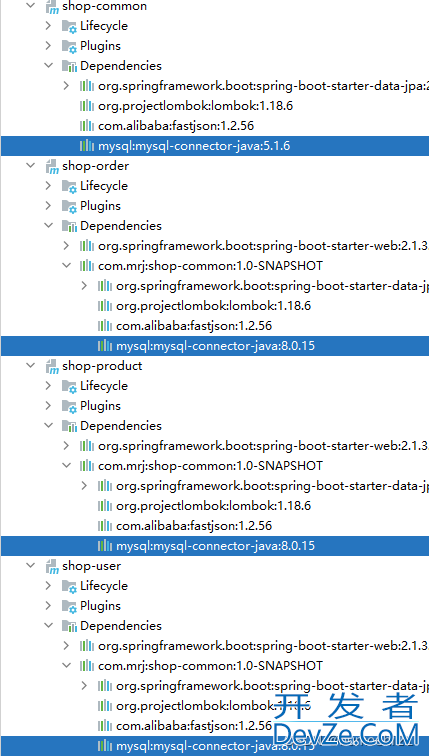Collapse the shop-product module node
Viewport: 429px width, 756px height.
[31, 366]
